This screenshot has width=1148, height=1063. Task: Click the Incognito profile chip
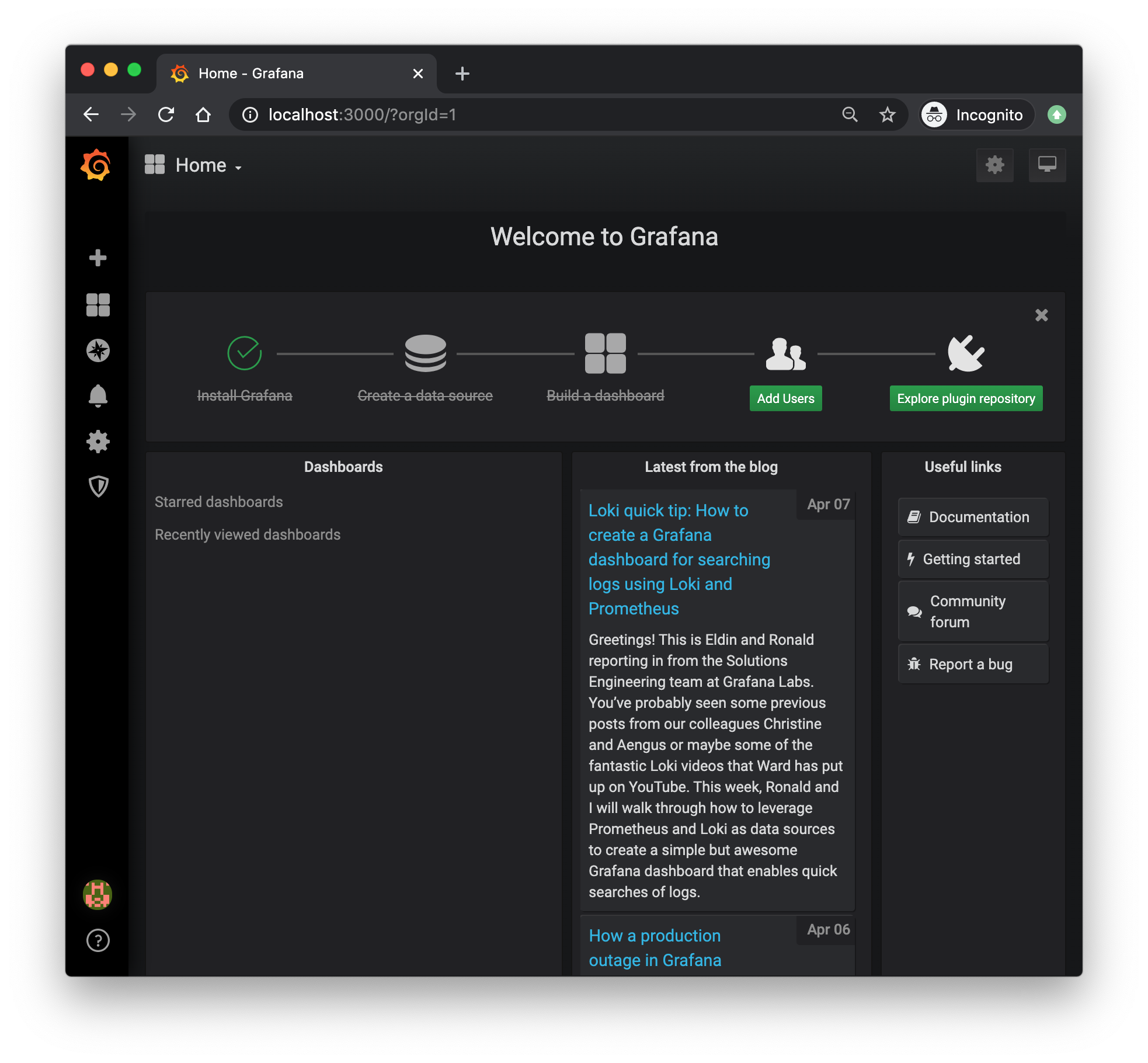(x=976, y=114)
